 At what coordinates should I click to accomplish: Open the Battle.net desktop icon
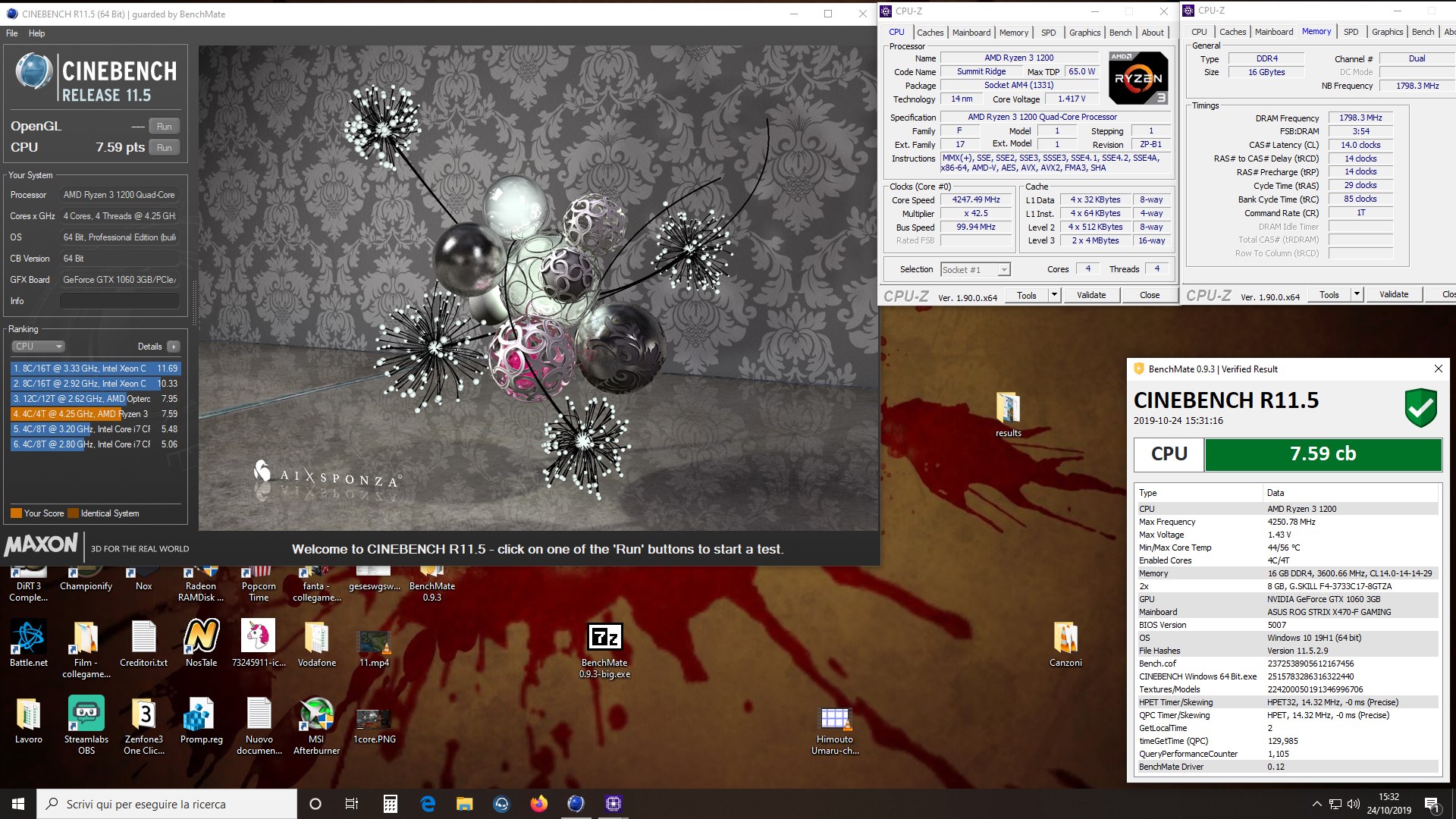point(29,643)
